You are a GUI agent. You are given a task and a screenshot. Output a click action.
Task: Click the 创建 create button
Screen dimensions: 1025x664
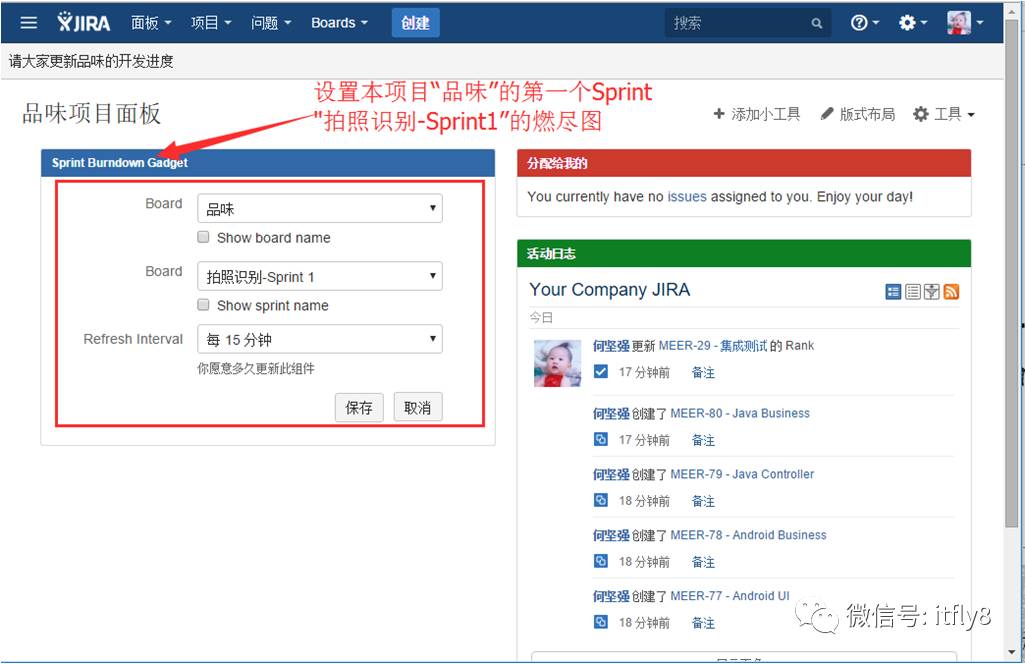point(416,23)
